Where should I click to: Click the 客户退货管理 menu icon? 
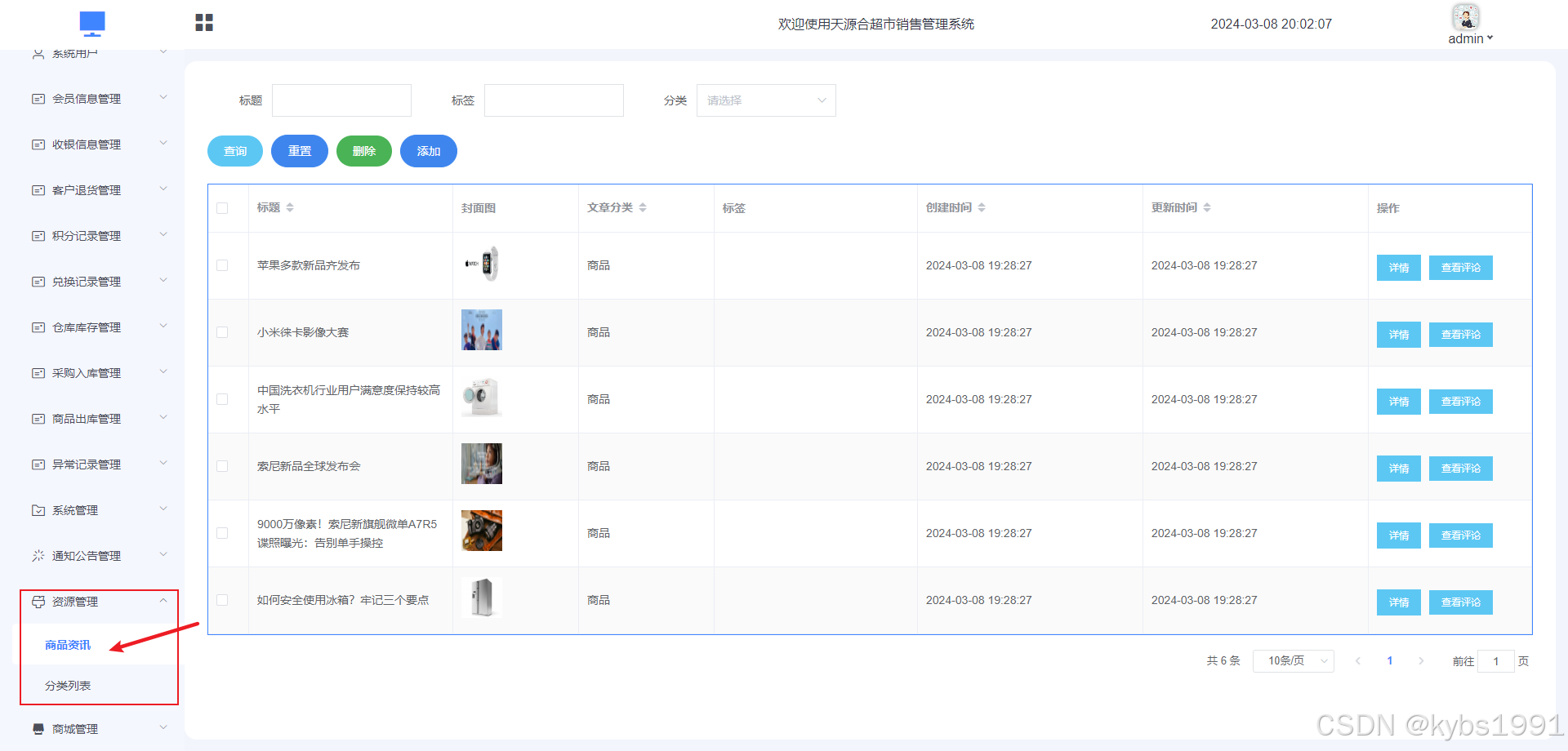[38, 190]
